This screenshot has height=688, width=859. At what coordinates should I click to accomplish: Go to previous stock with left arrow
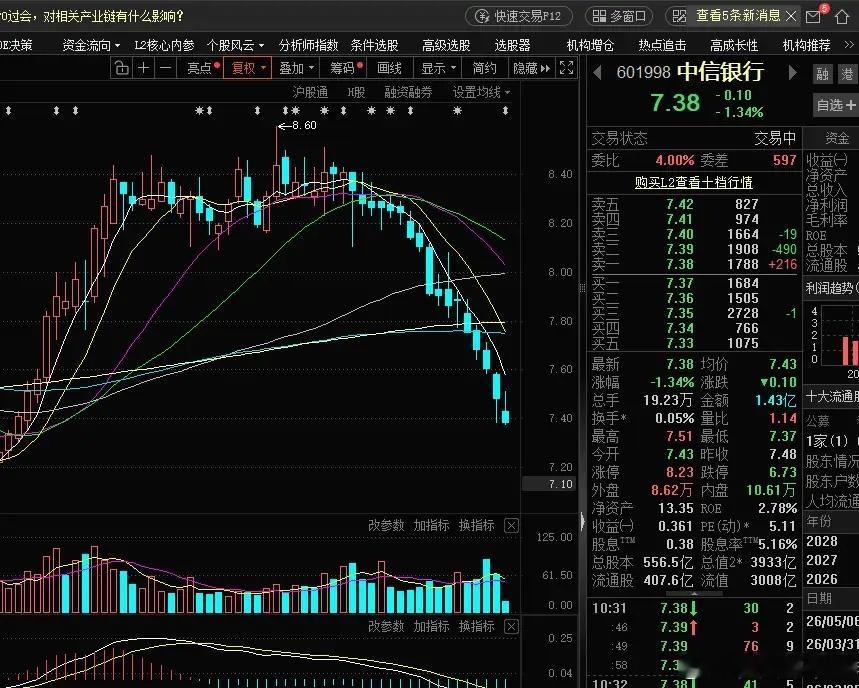click(x=598, y=72)
